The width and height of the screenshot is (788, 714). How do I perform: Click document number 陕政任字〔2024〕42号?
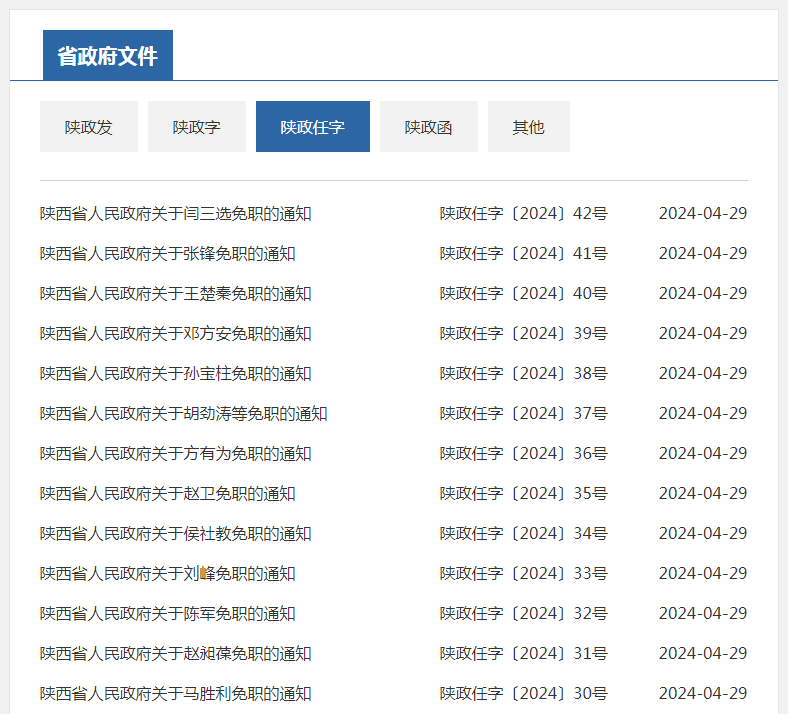click(x=523, y=214)
